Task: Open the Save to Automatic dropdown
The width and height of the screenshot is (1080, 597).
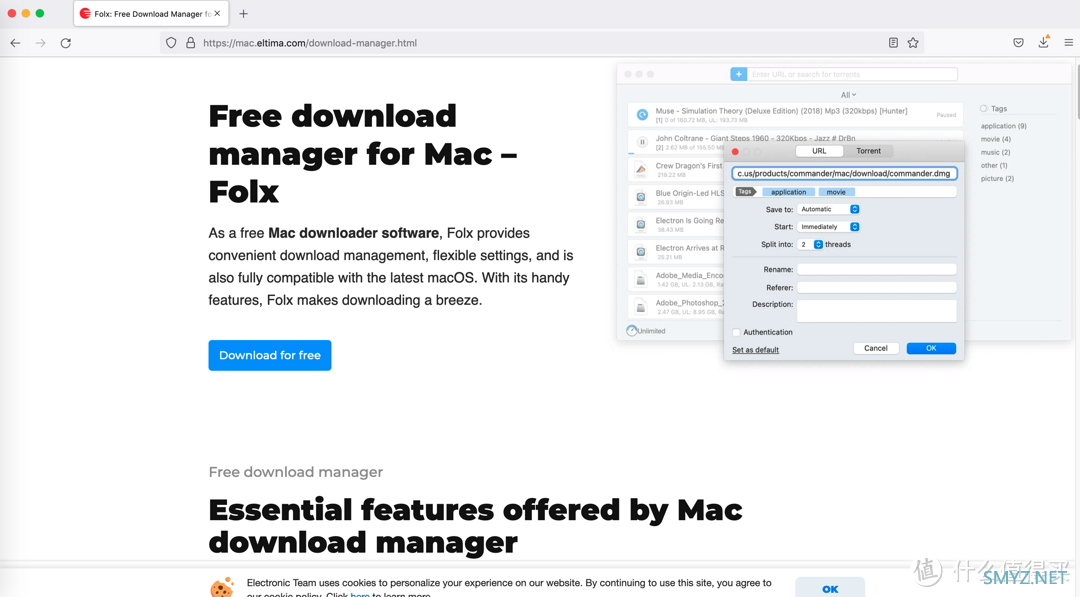Action: tap(828, 209)
